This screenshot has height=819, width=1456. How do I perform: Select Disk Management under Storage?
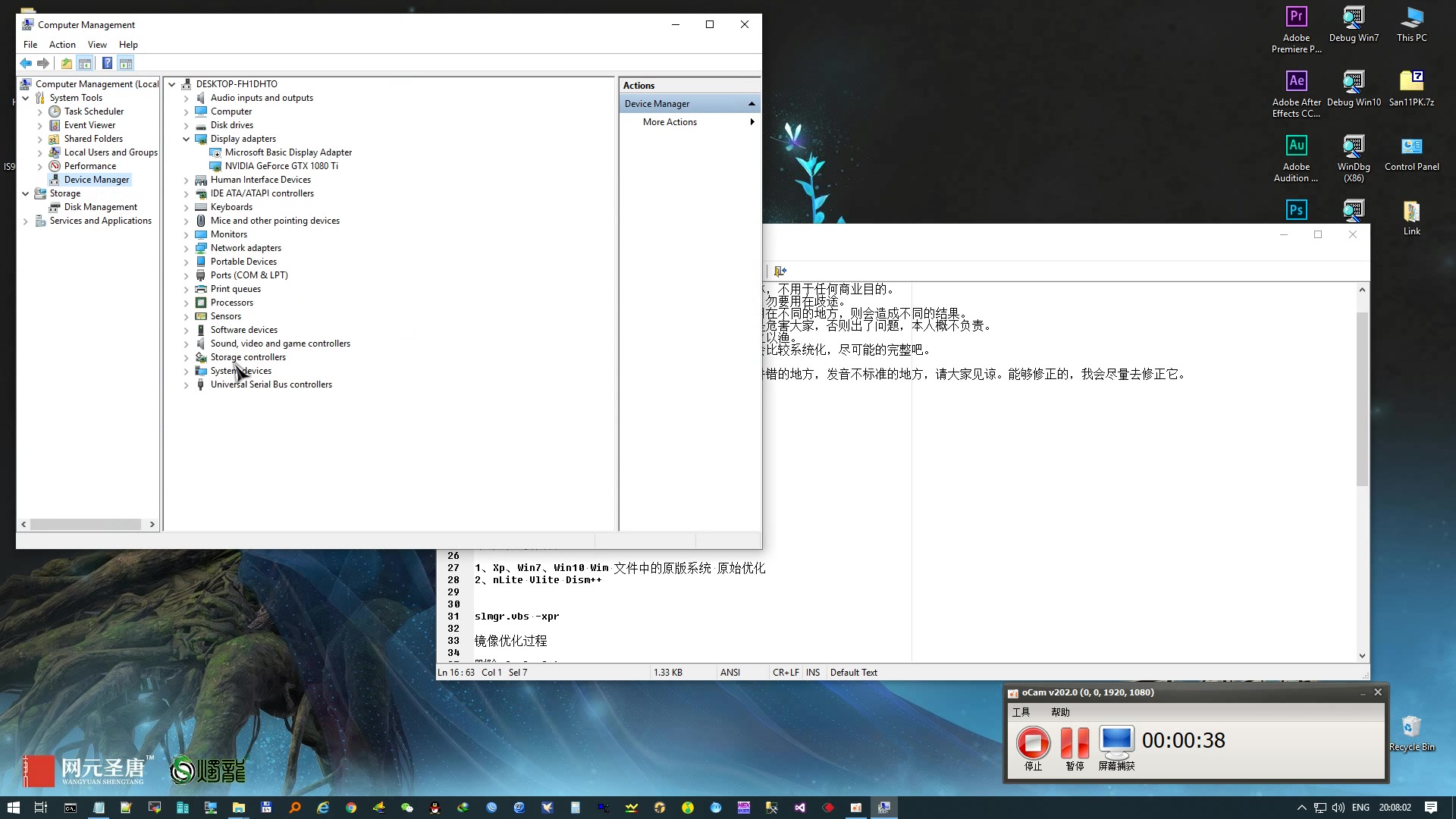tap(100, 207)
